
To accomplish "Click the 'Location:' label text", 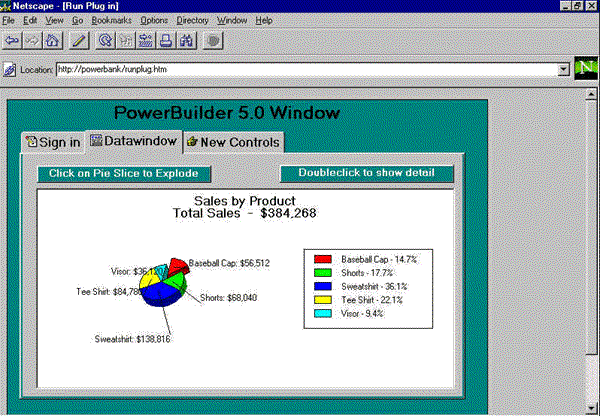I will 36,70.
